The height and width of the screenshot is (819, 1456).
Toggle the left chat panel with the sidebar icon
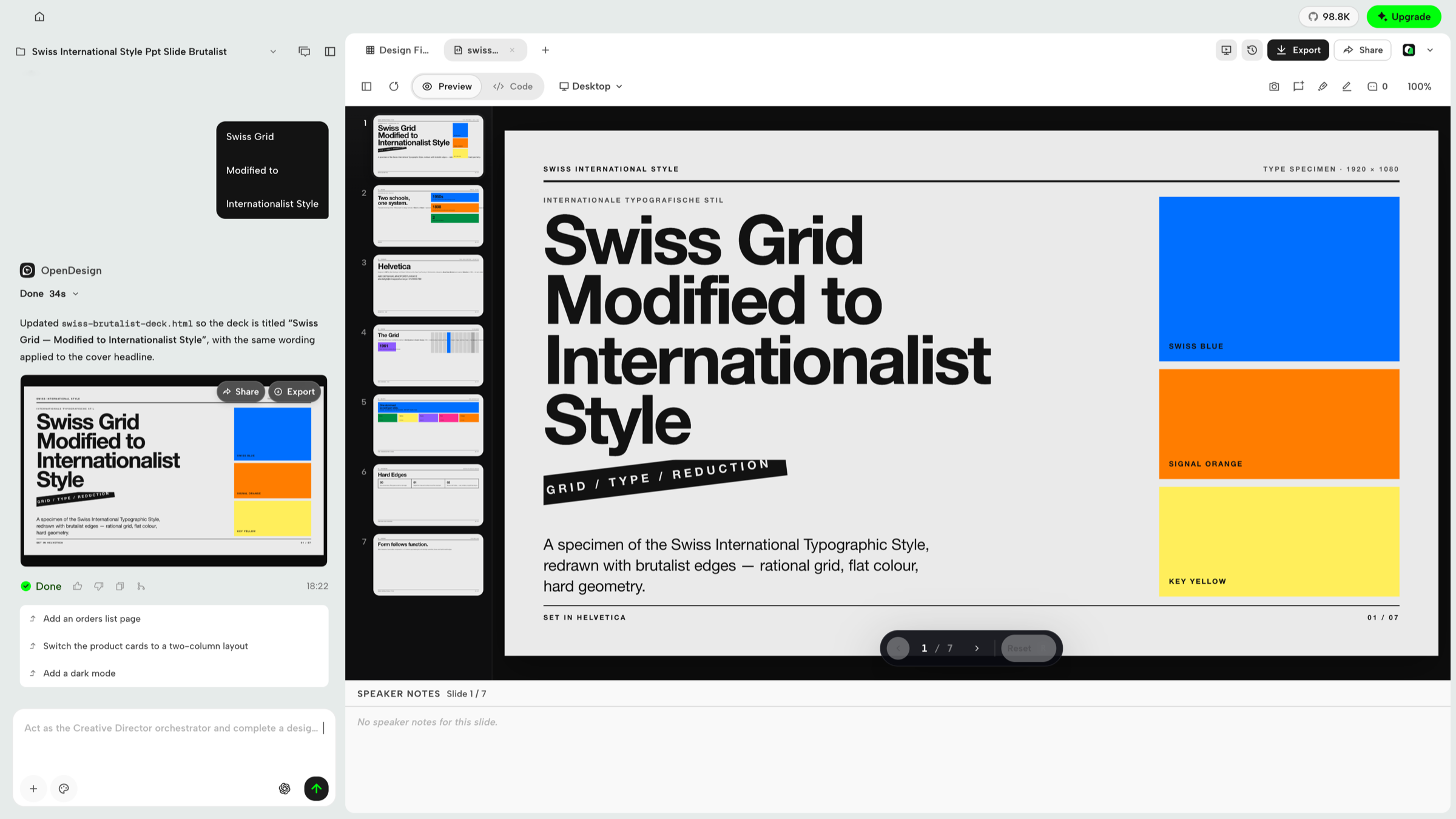[330, 52]
